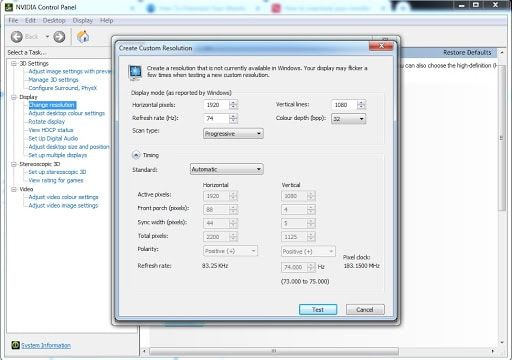
Task: Select Set up stereoscopic 3D
Action: pos(57,172)
